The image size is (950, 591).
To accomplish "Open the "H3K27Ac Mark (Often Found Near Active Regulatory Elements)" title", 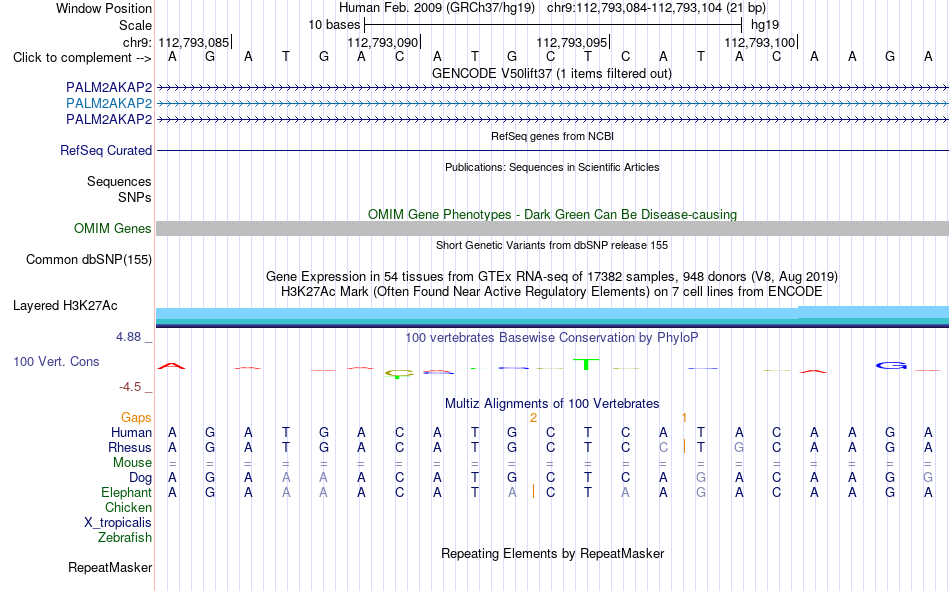I will [552, 292].
